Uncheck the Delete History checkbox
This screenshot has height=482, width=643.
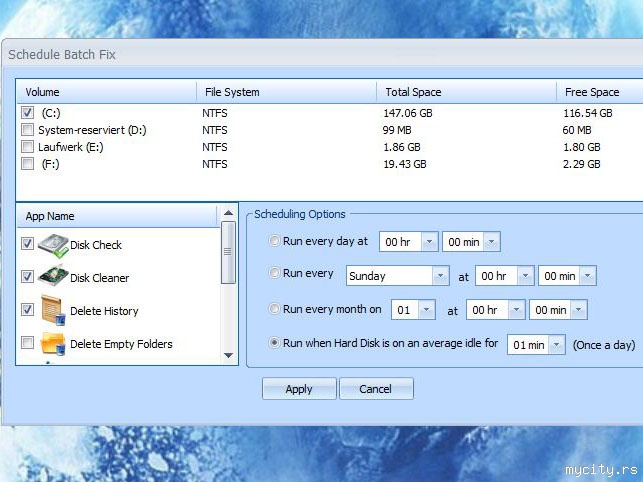27,309
